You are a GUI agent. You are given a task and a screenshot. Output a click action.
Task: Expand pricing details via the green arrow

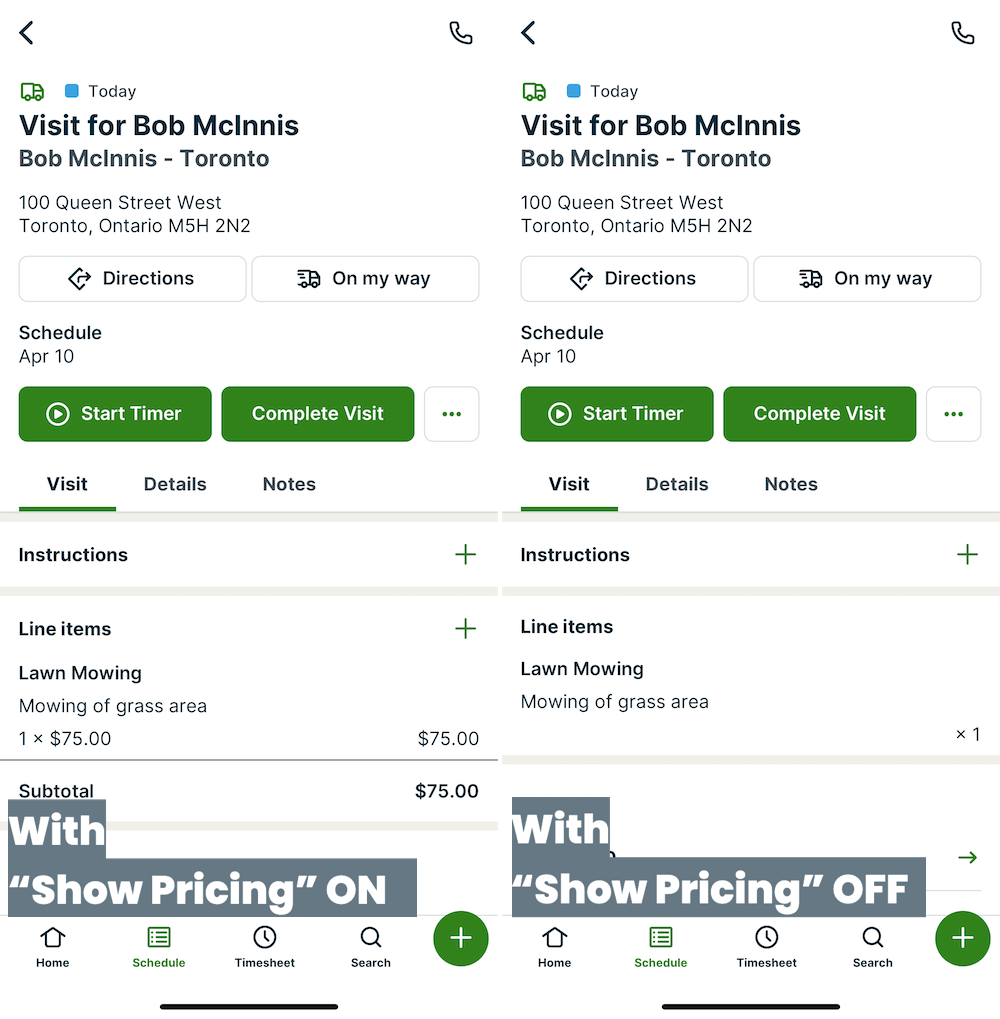(x=967, y=857)
